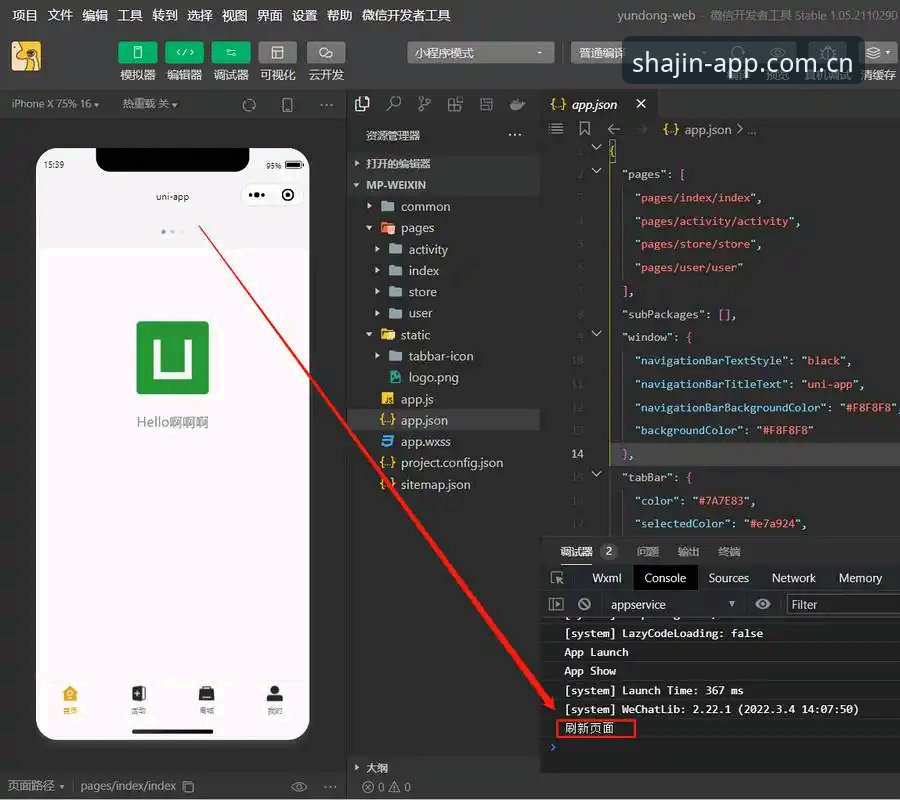Viewport: 900px width, 800px height.
Task: Open resource manager more actions ellipsis
Action: point(515,135)
